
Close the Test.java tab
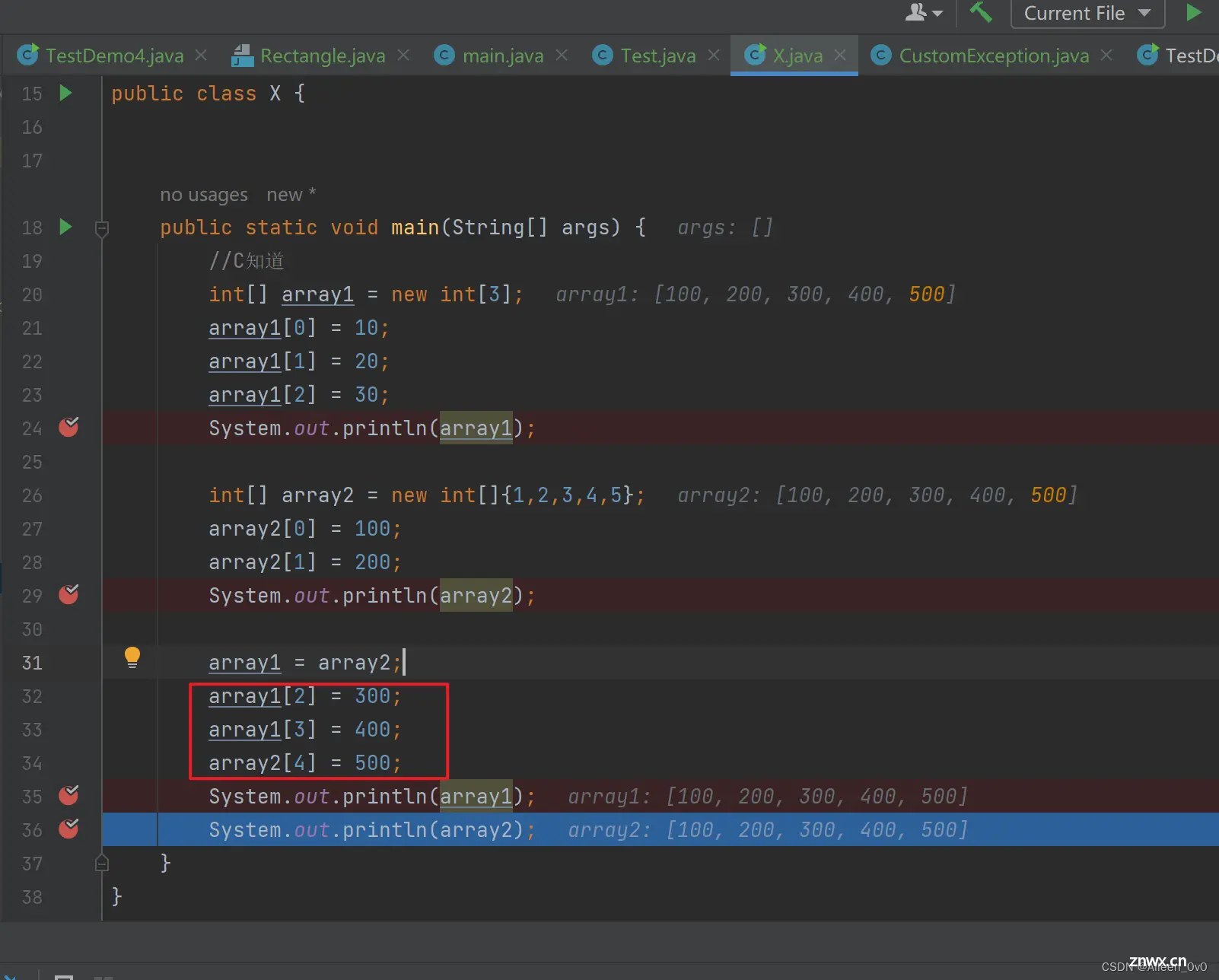pos(714,56)
